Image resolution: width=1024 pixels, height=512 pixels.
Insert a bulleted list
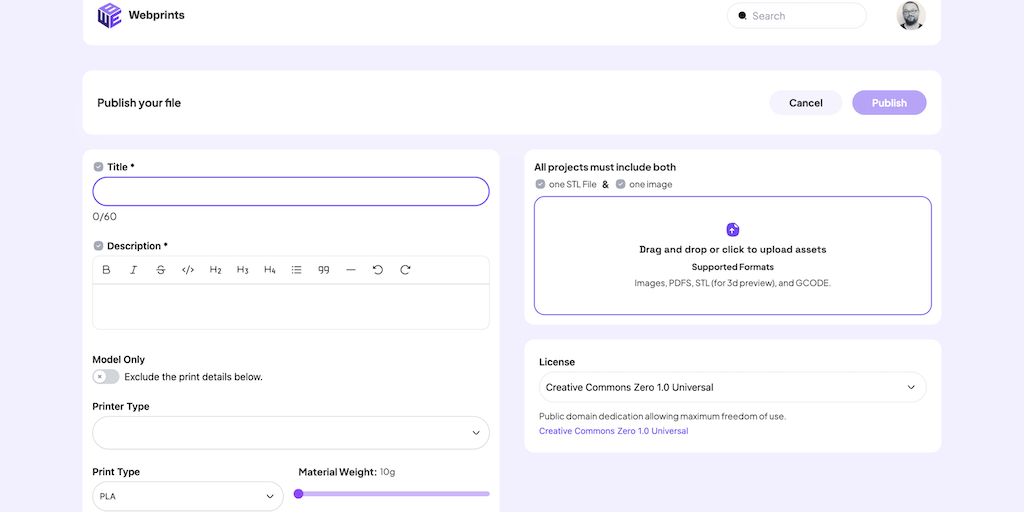pyautogui.click(x=296, y=270)
